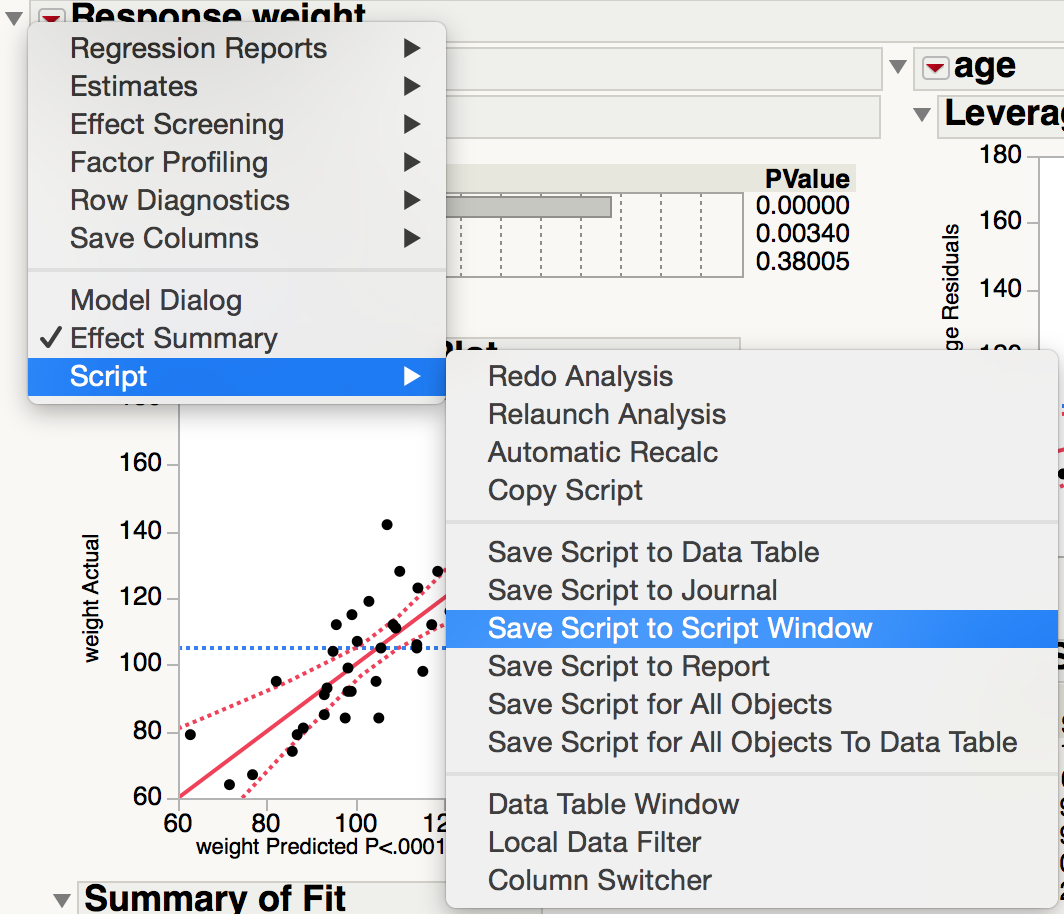The width and height of the screenshot is (1064, 914).
Task: Toggle the Summary of Fit disclosure triangle
Action: pos(63,898)
